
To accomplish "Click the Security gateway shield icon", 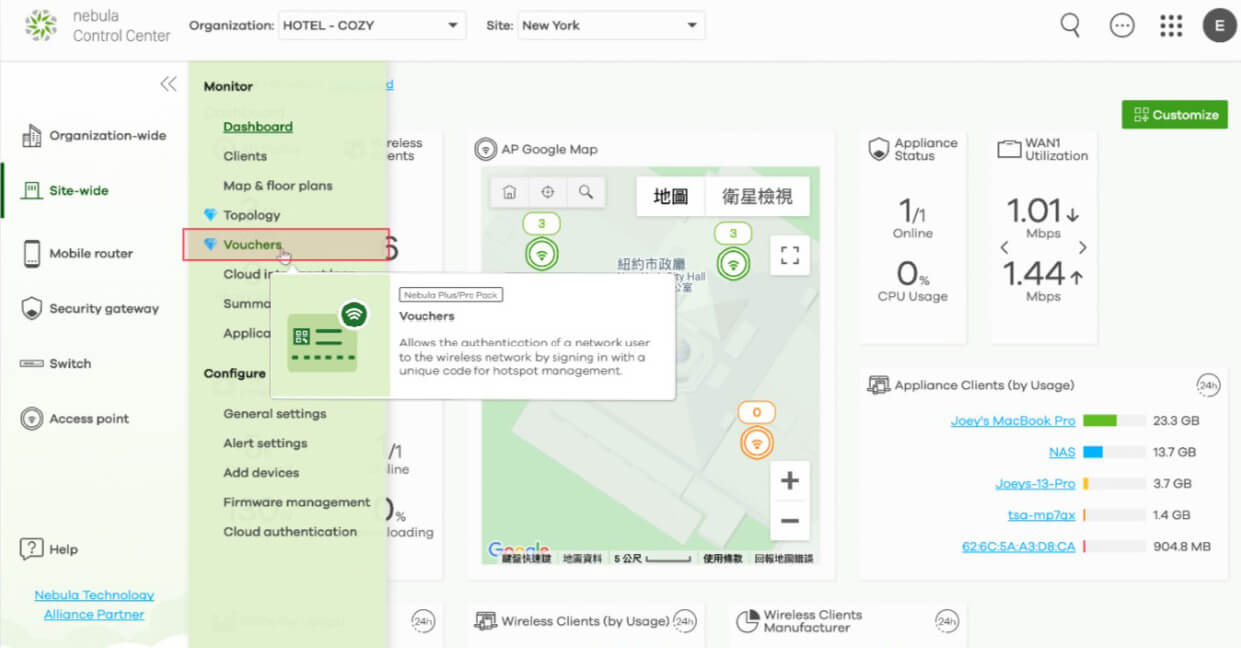I will tap(32, 308).
